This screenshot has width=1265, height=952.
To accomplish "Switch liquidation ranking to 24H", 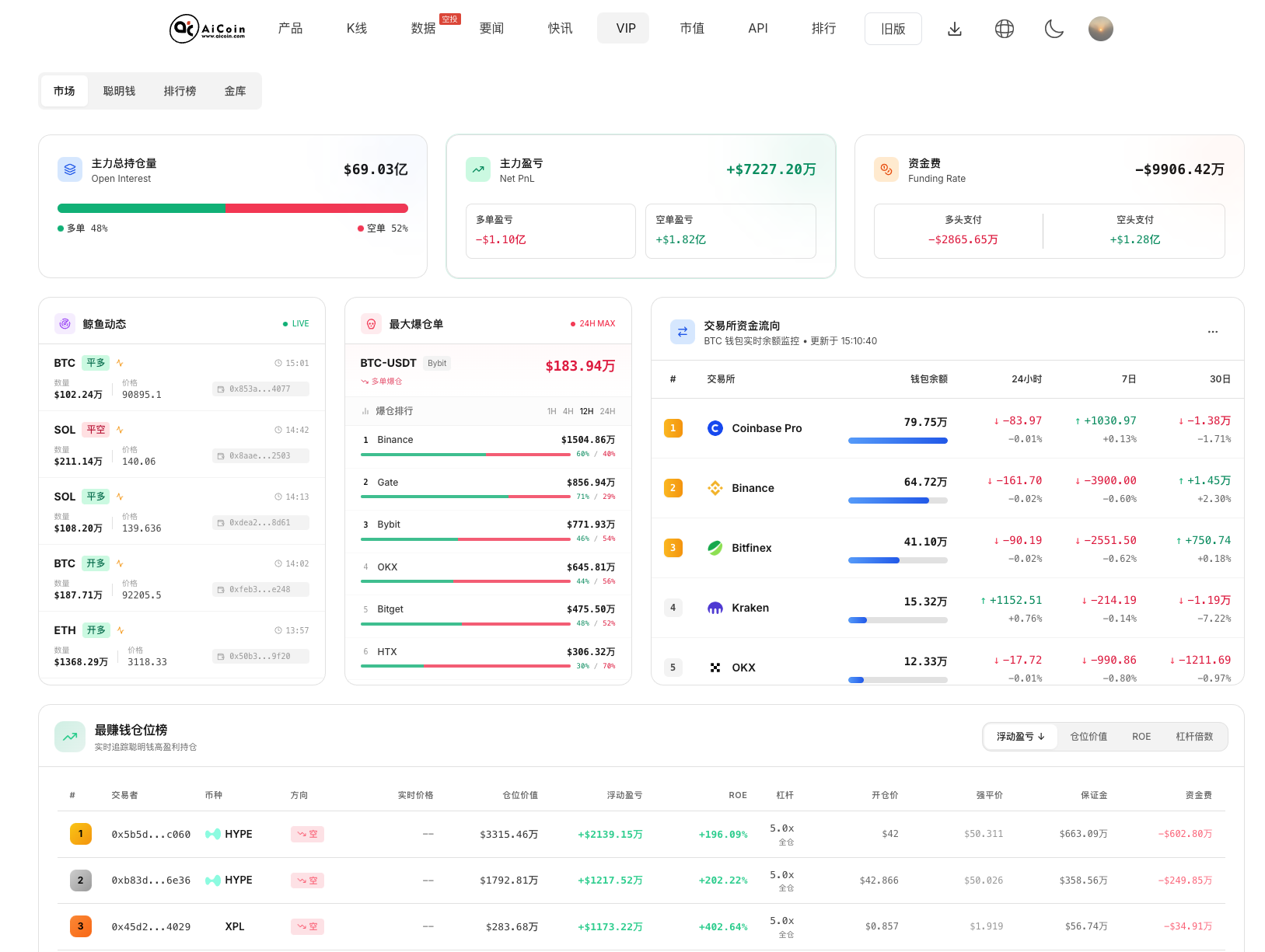I will pyautogui.click(x=607, y=411).
